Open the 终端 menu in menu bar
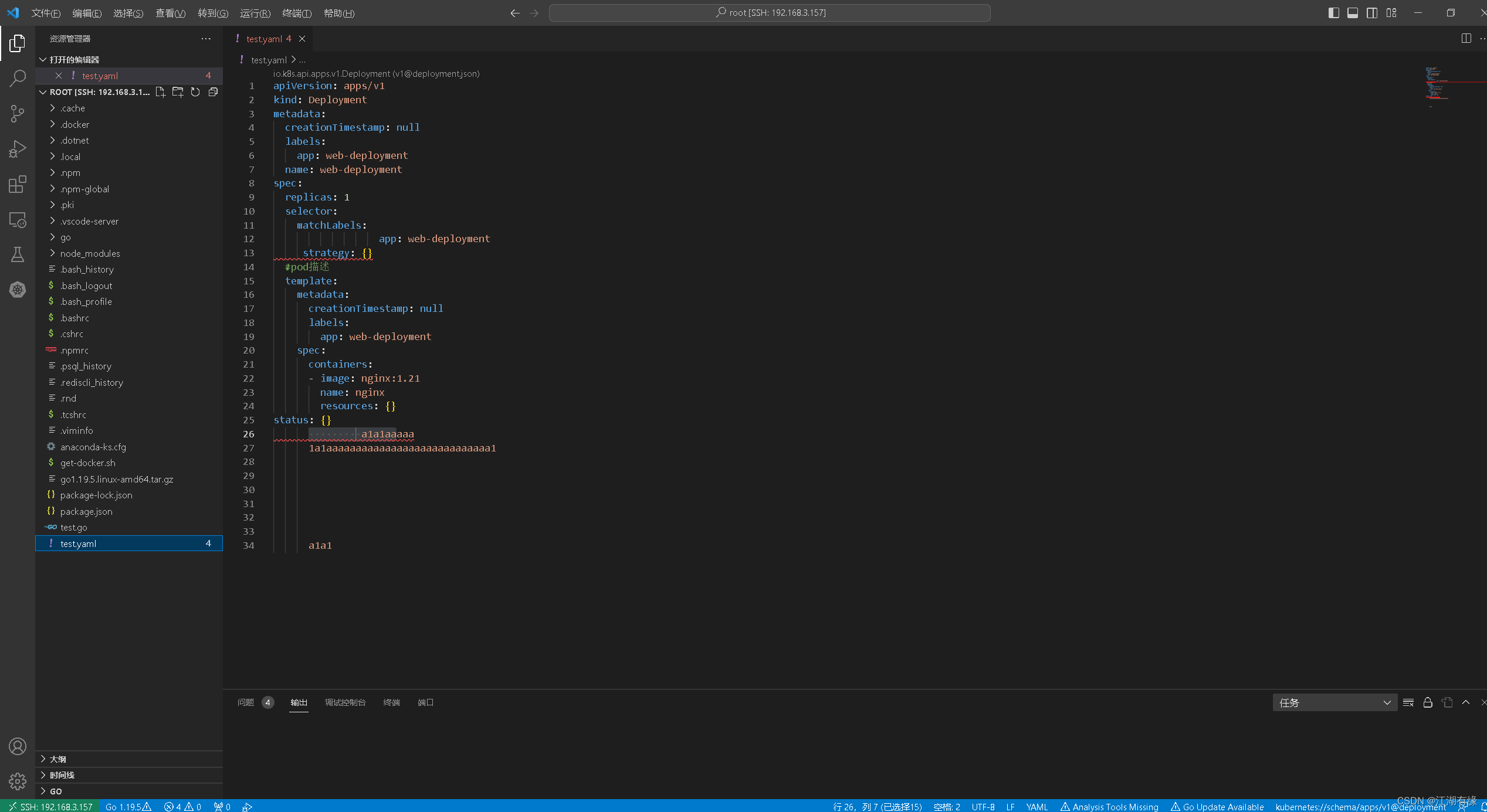Screen dimensions: 1487x812 (297, 13)
